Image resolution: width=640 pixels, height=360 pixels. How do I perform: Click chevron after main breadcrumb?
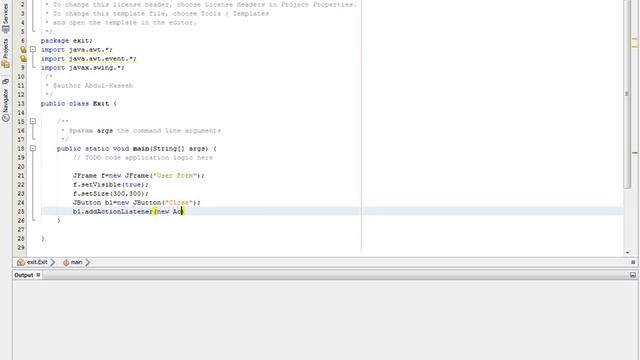point(87,262)
